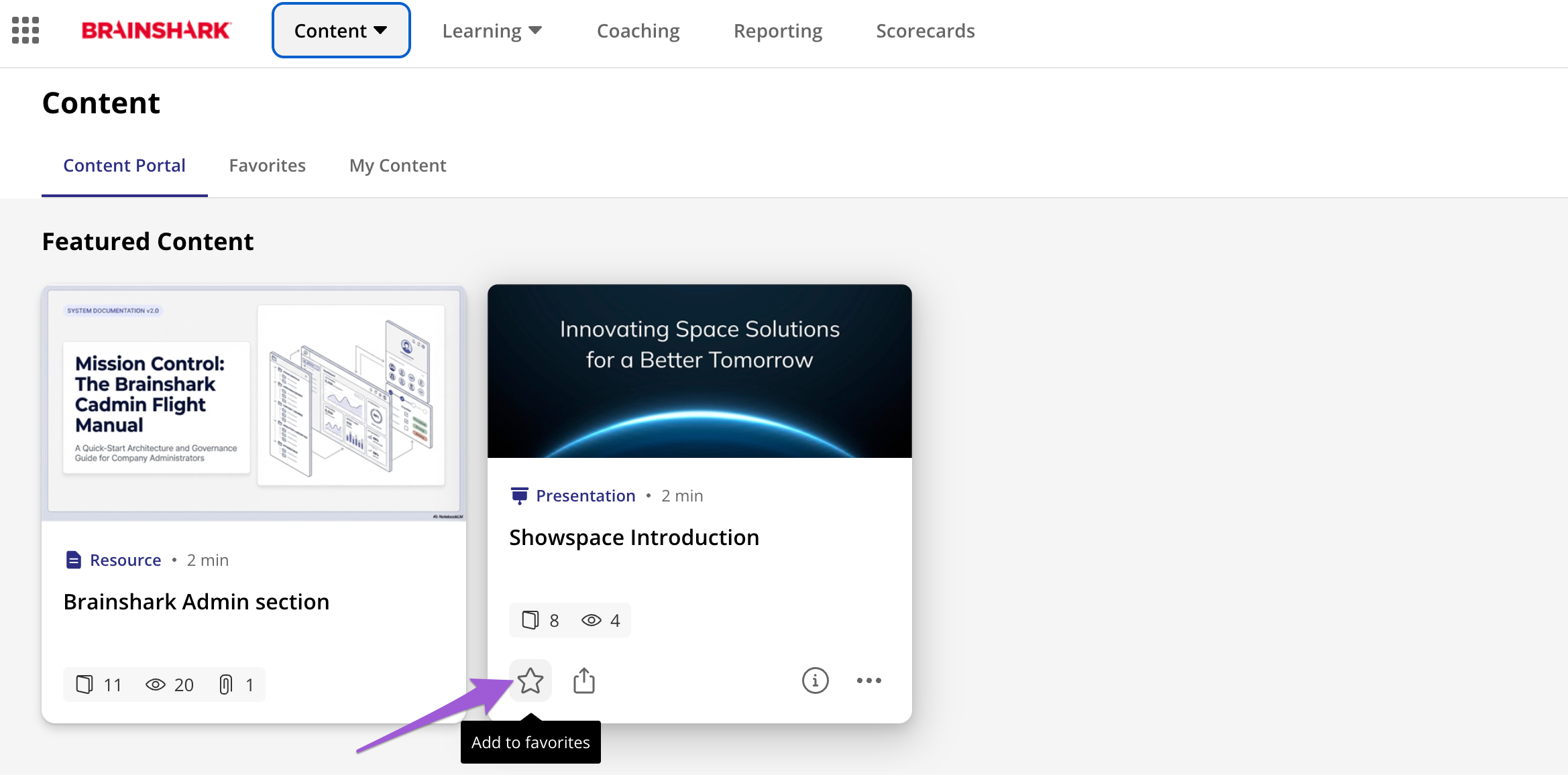Open the Brainshark Admin section title
Viewport: 1568px width, 775px height.
click(x=197, y=601)
